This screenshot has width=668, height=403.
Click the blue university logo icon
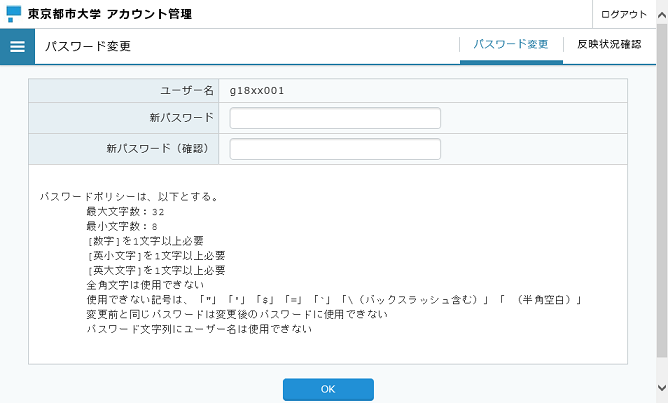(x=14, y=14)
